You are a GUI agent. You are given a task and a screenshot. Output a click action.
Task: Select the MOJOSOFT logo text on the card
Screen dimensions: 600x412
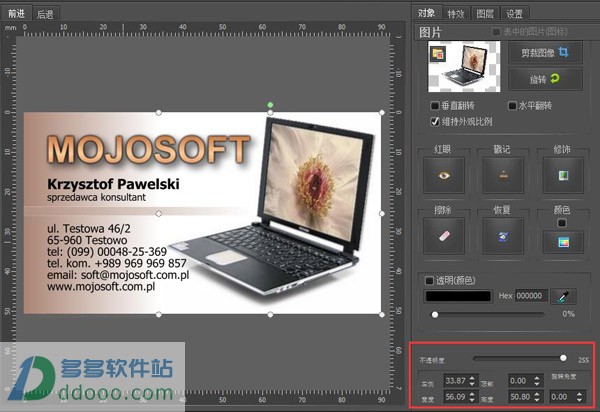(x=148, y=150)
